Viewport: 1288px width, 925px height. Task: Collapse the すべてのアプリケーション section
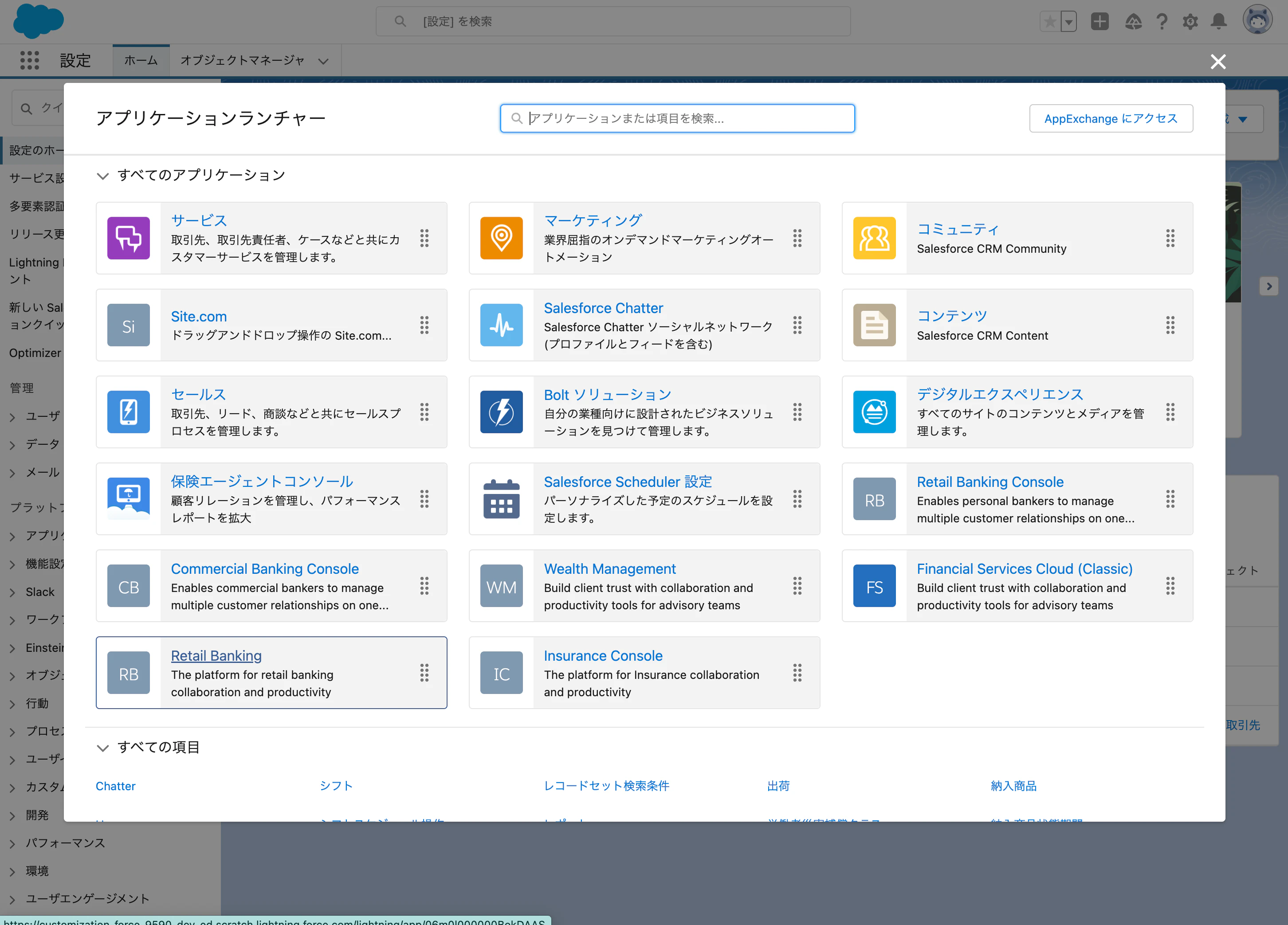103,176
